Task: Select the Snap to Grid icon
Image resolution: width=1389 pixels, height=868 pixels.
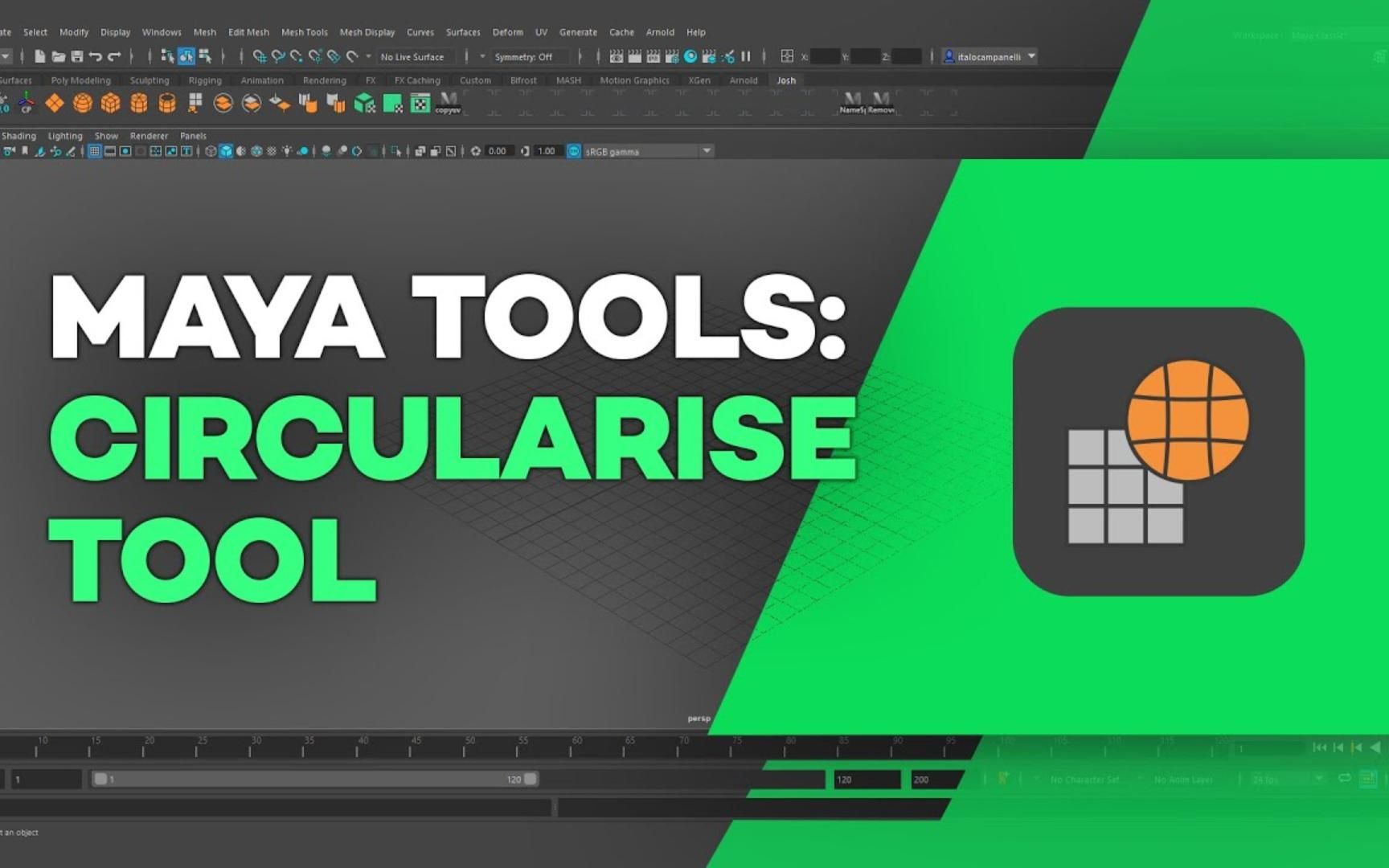Action: coord(259,56)
